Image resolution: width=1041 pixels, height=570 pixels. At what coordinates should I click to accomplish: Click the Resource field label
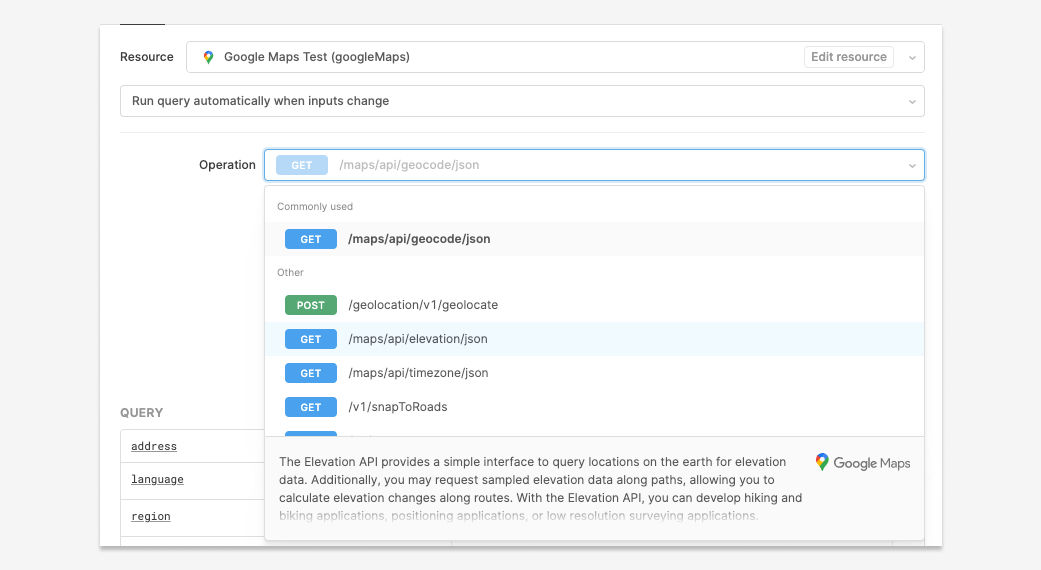coord(147,57)
